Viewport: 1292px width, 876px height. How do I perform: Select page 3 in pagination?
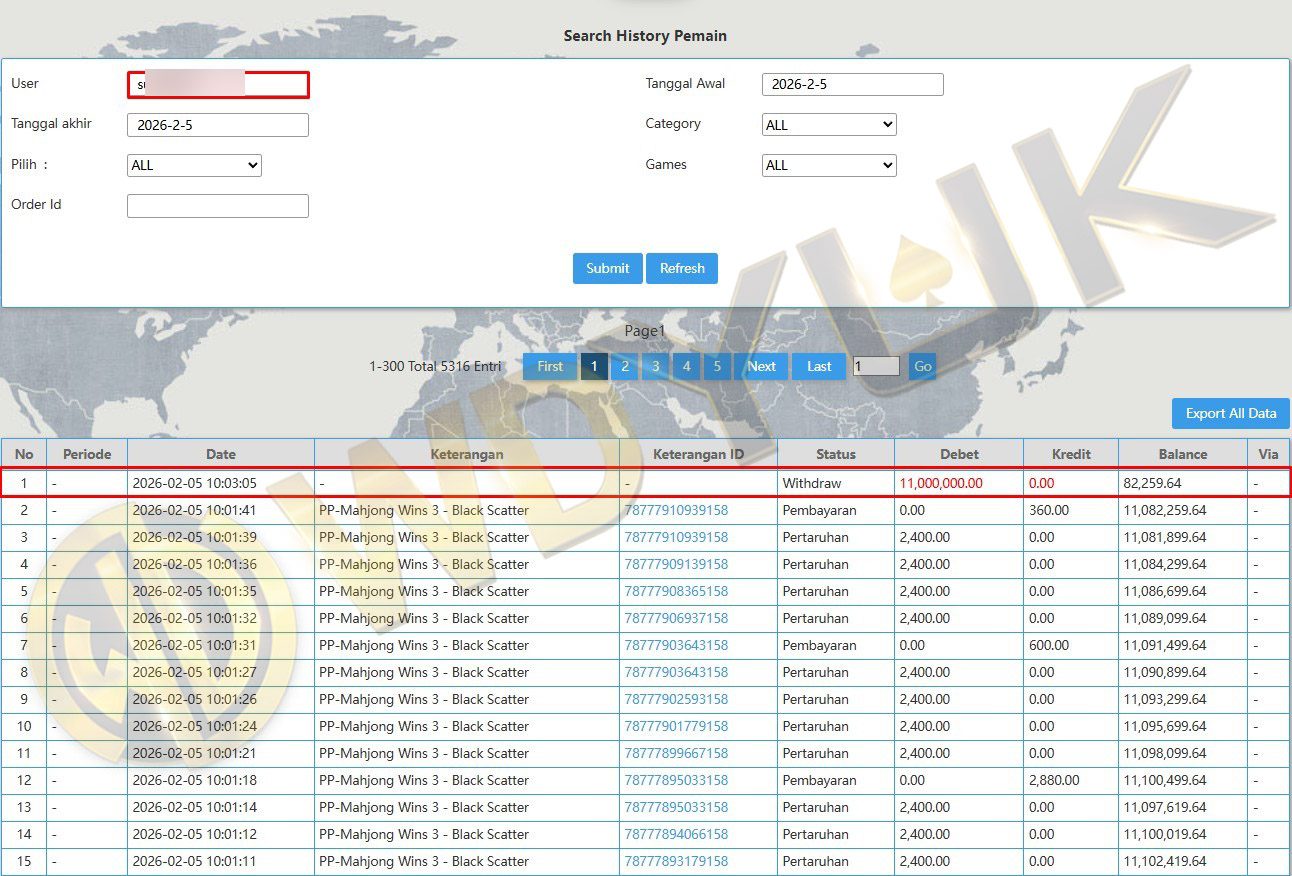tap(656, 366)
